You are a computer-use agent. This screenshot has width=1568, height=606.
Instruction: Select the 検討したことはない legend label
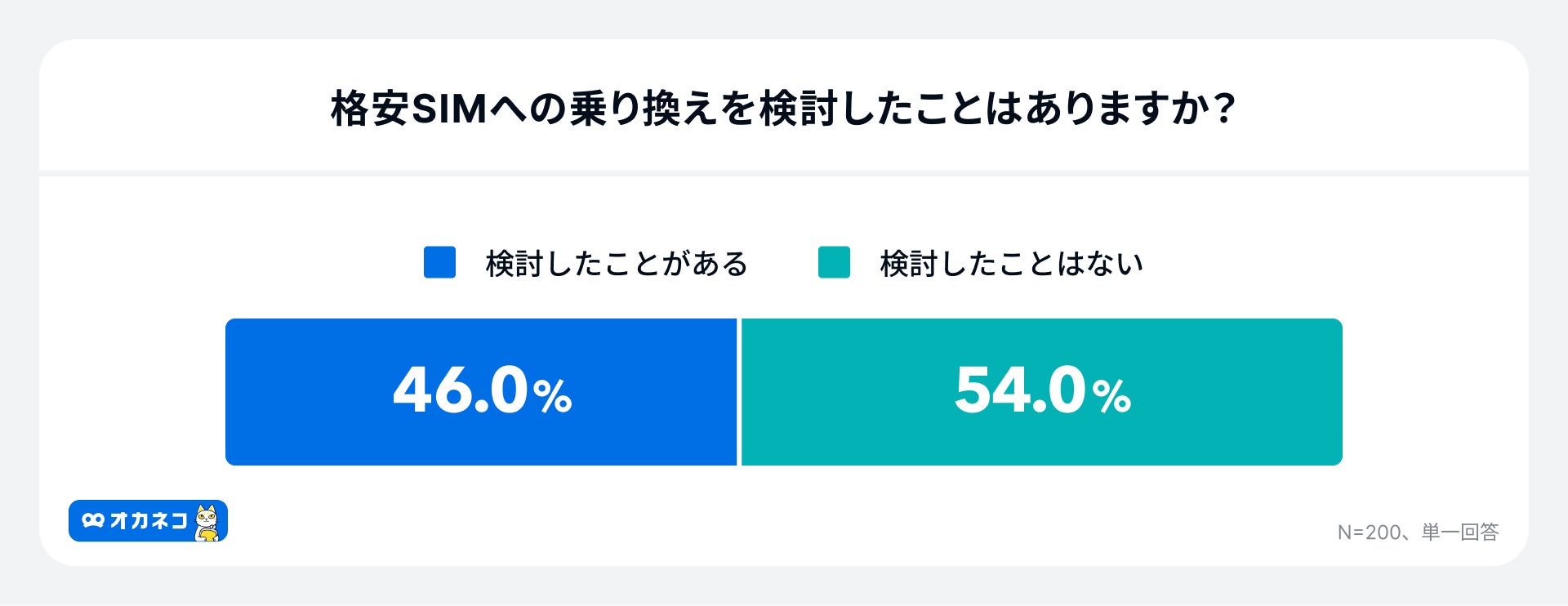pyautogui.click(x=1011, y=264)
